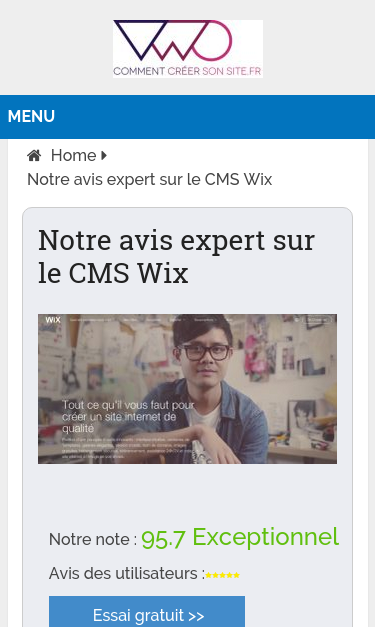Click the last yellow star
375x627 pixels.
(x=236, y=575)
